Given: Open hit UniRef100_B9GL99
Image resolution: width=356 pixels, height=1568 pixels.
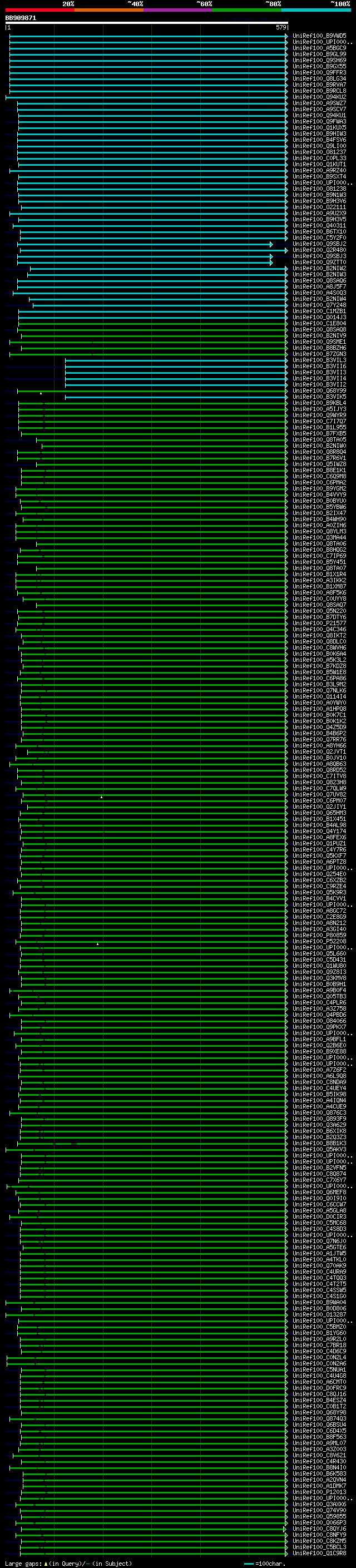Looking at the screenshot, I should 319,54.
